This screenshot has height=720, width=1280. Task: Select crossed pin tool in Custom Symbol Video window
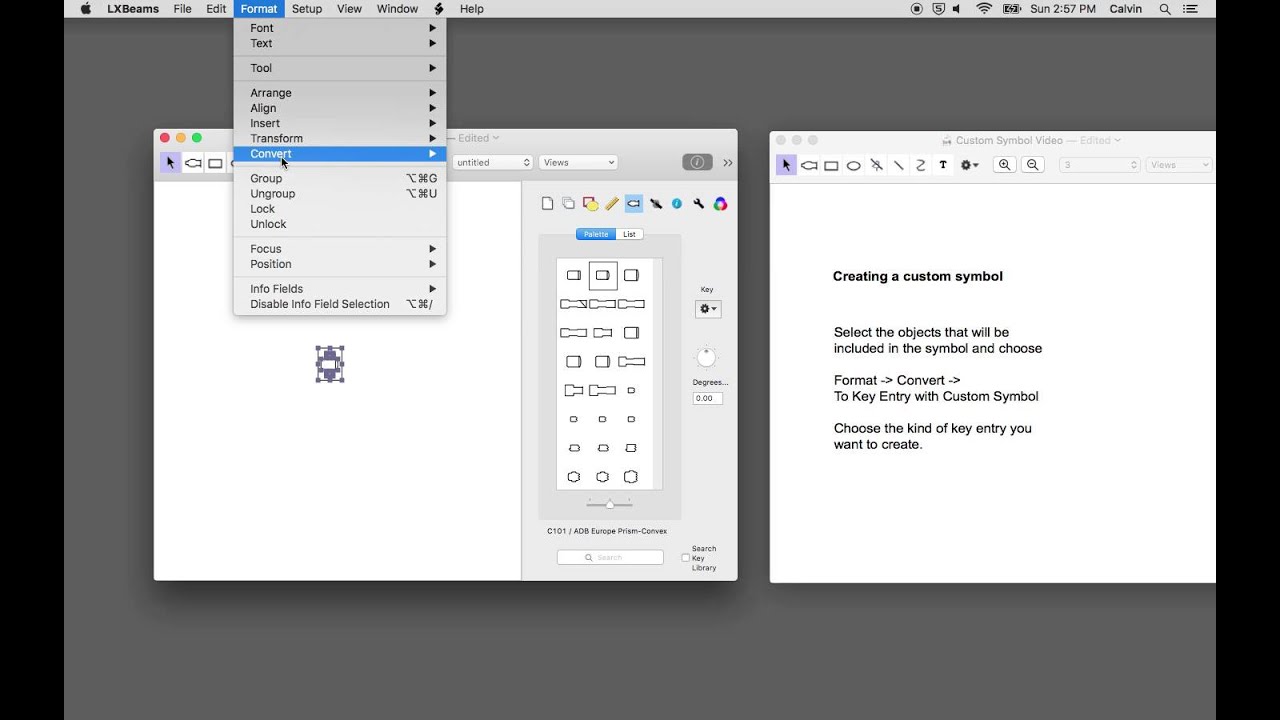[x=876, y=165]
